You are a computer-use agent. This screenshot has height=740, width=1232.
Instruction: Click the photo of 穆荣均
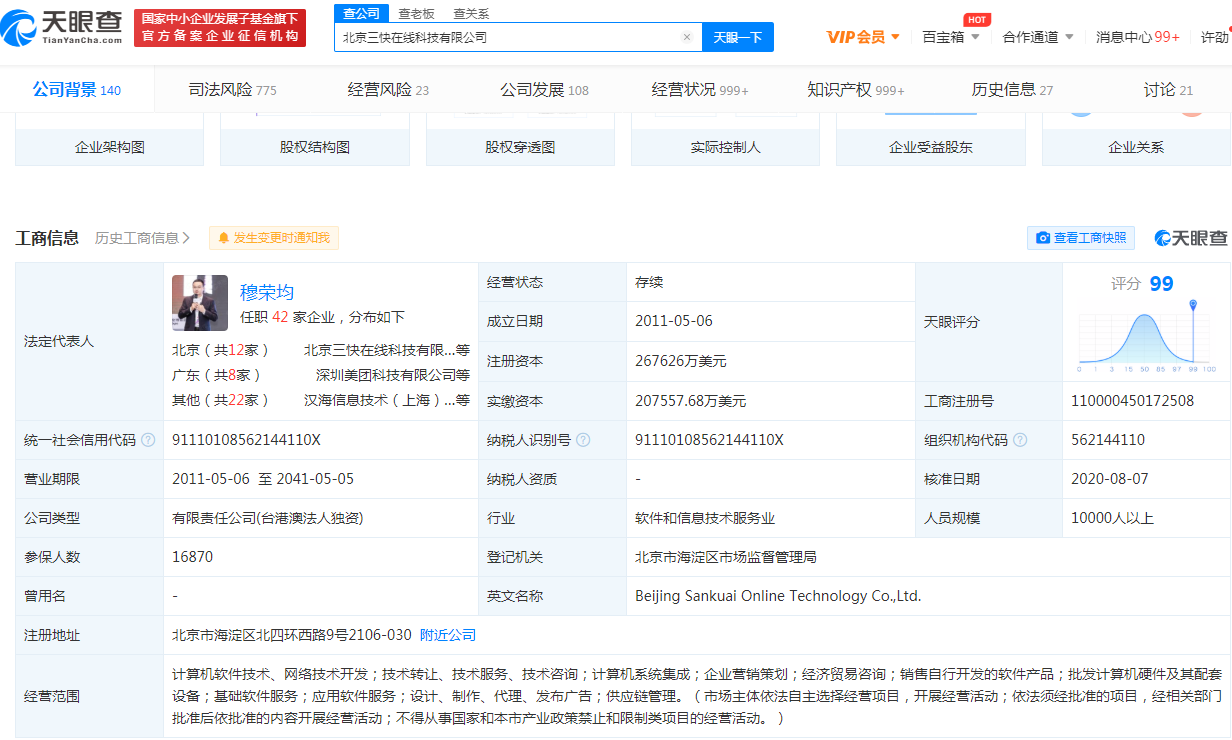pyautogui.click(x=200, y=303)
